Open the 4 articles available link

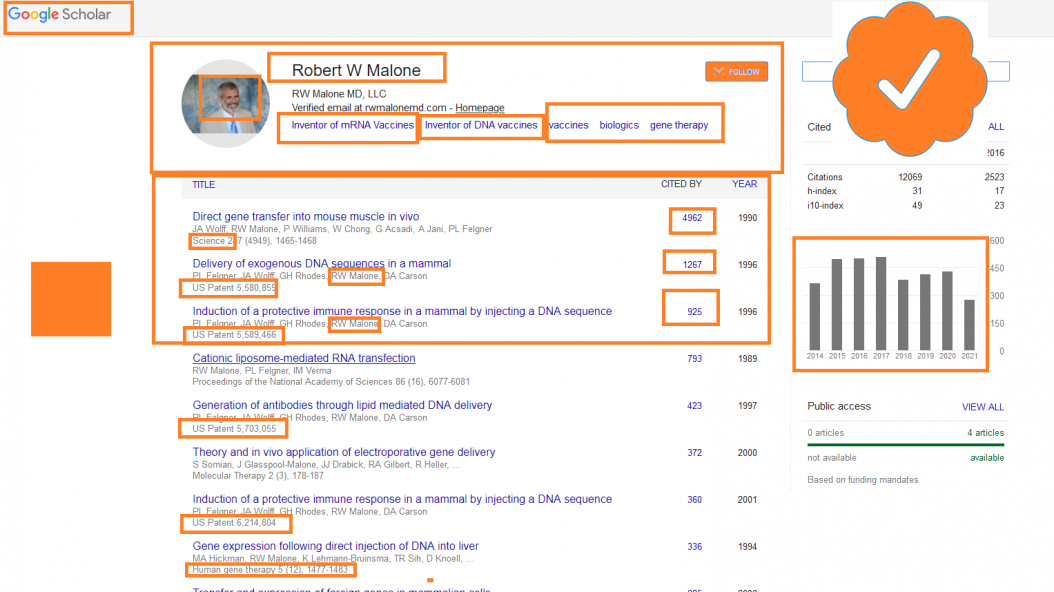[985, 433]
